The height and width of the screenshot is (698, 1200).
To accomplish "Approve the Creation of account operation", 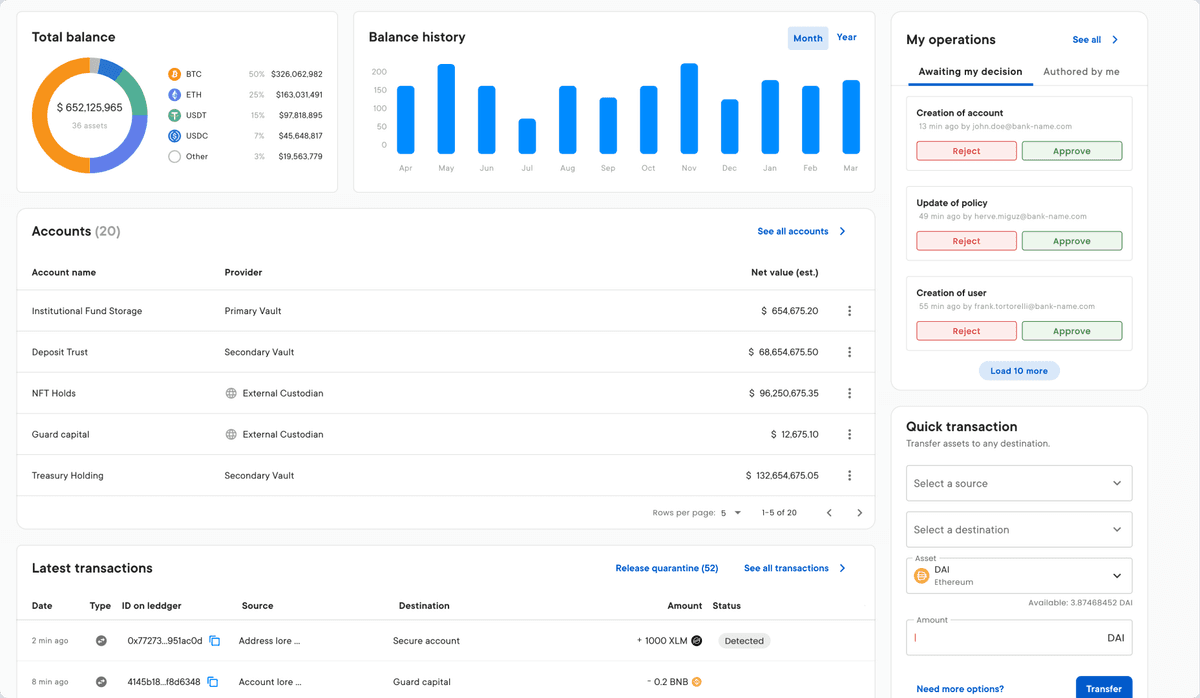I will tap(1071, 151).
